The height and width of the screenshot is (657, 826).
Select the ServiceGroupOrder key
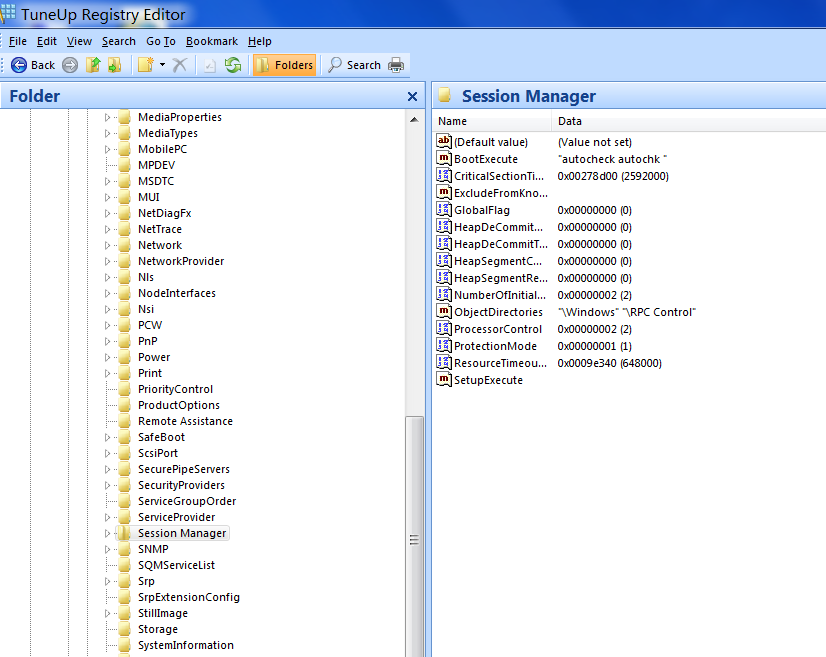pos(186,501)
